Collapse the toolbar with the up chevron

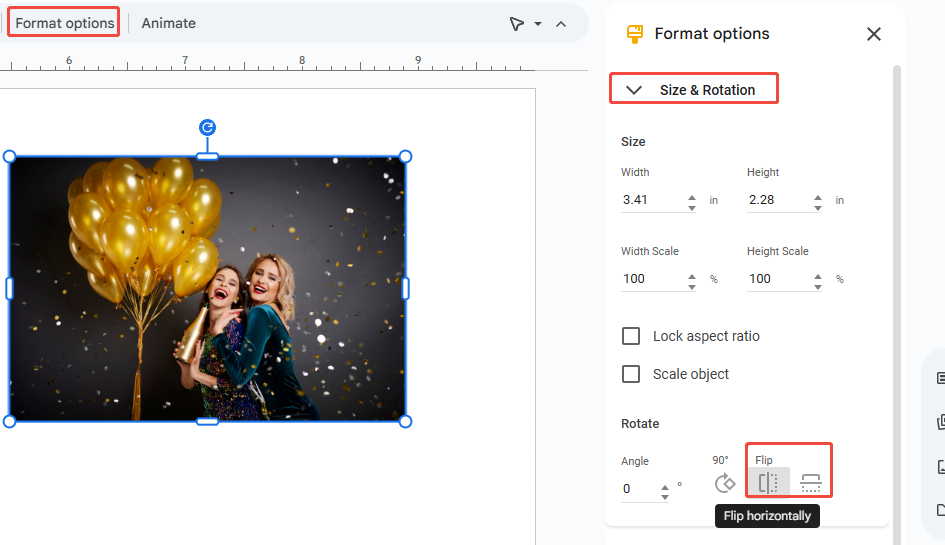561,24
